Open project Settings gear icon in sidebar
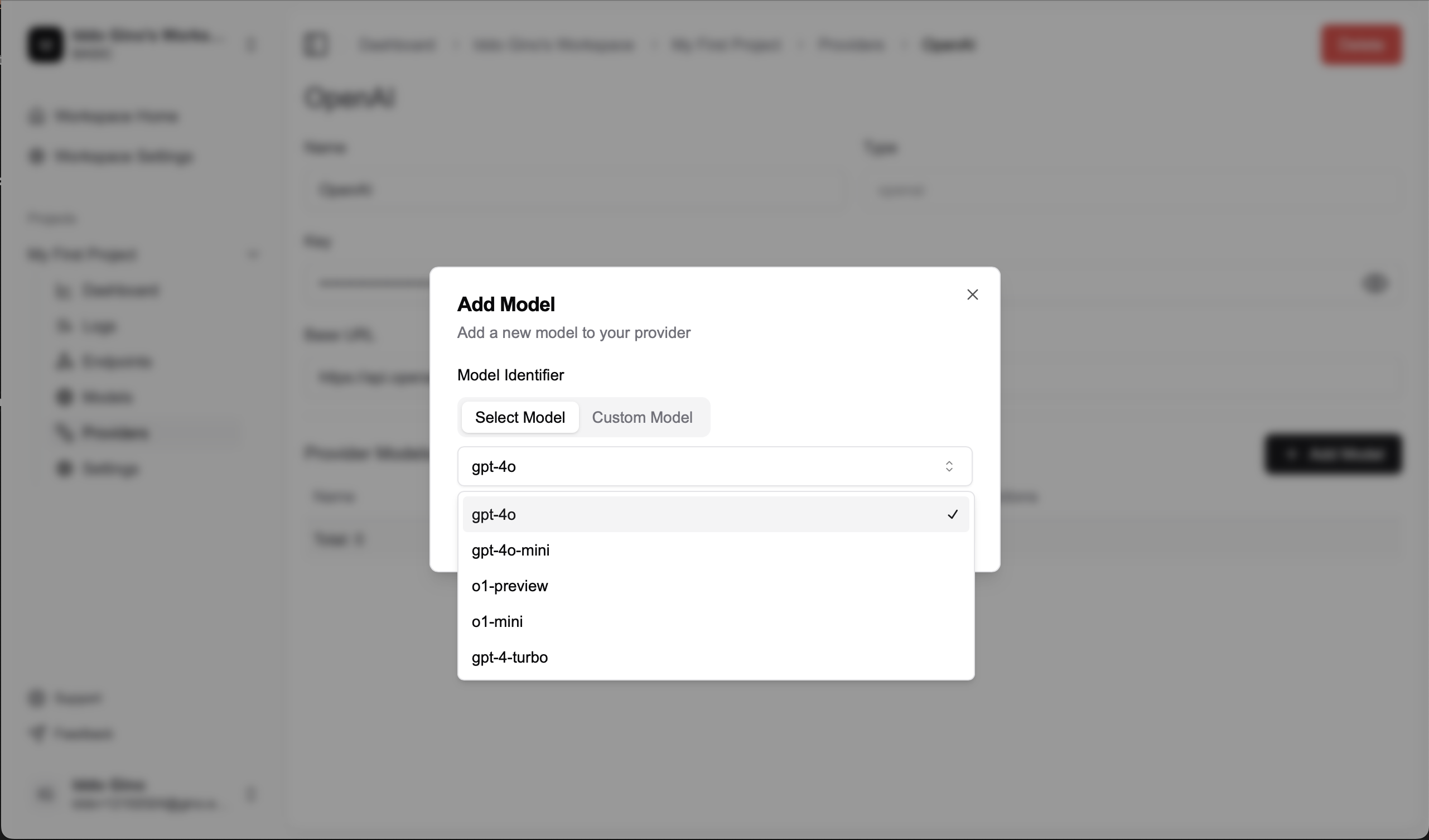The height and width of the screenshot is (840, 1429). click(64, 469)
